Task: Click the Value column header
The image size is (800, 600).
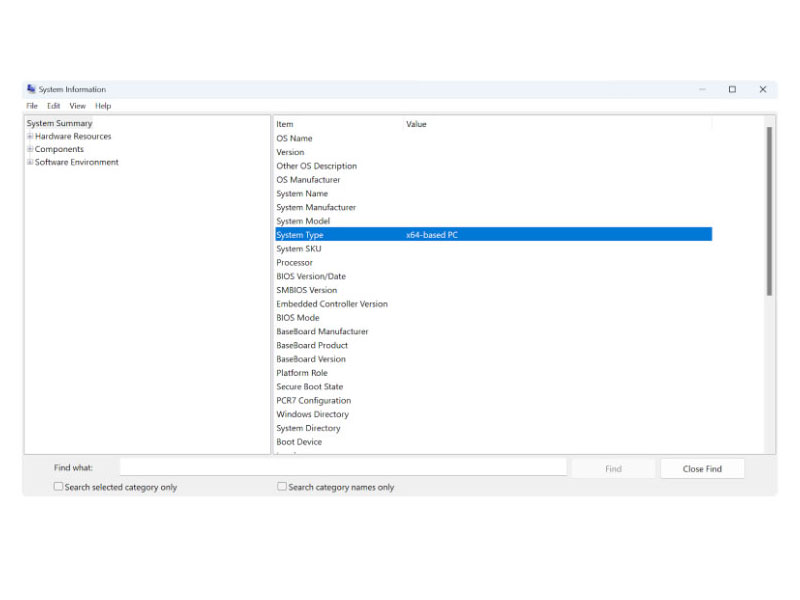Action: click(x=558, y=124)
